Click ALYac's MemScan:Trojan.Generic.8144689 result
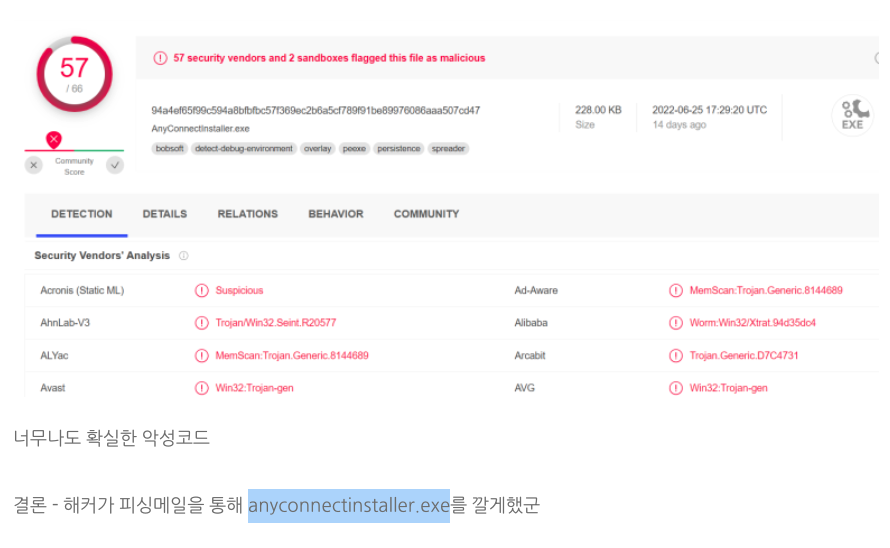The height and width of the screenshot is (548, 890). pos(292,356)
